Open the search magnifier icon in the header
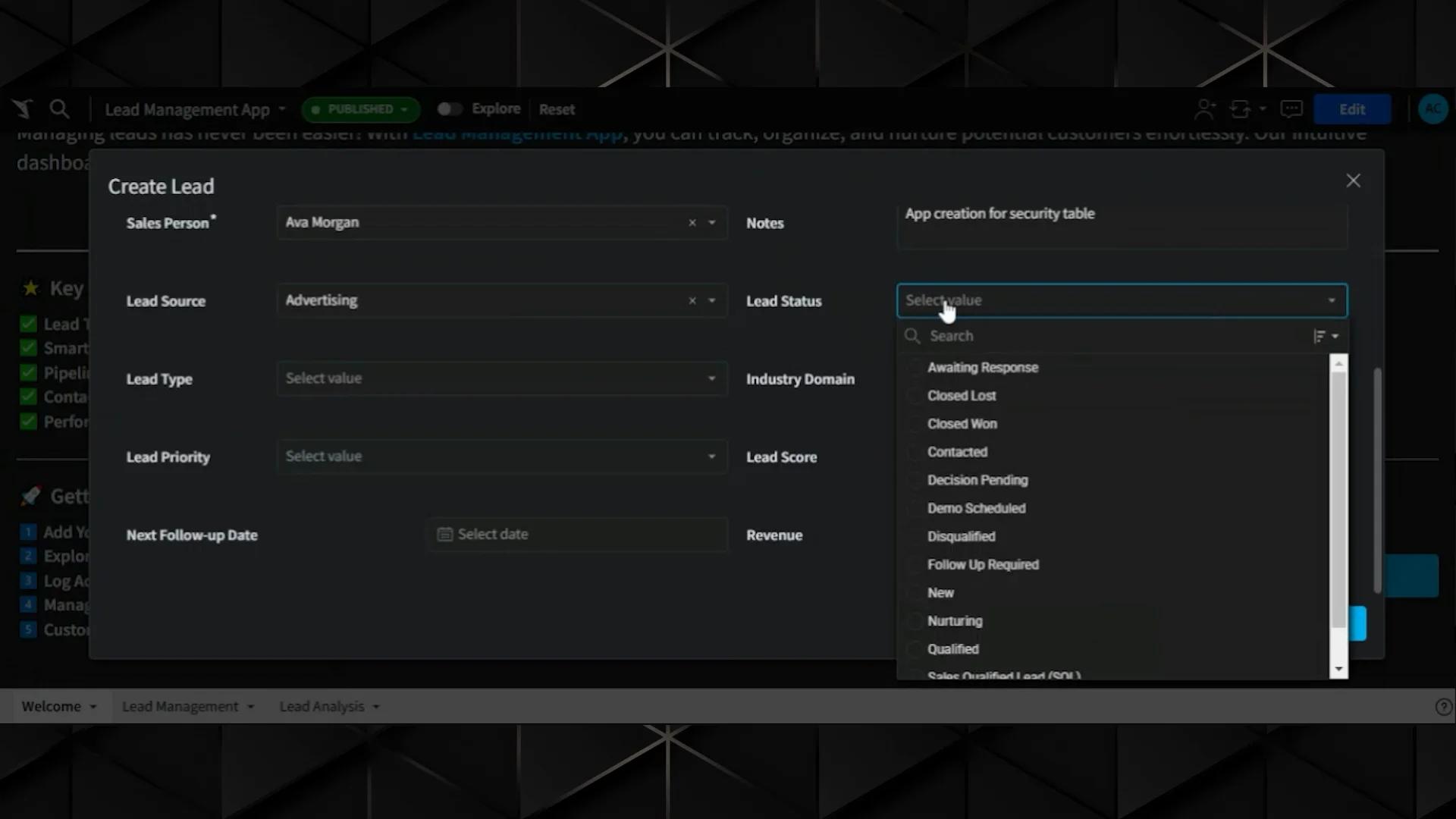 click(x=59, y=109)
